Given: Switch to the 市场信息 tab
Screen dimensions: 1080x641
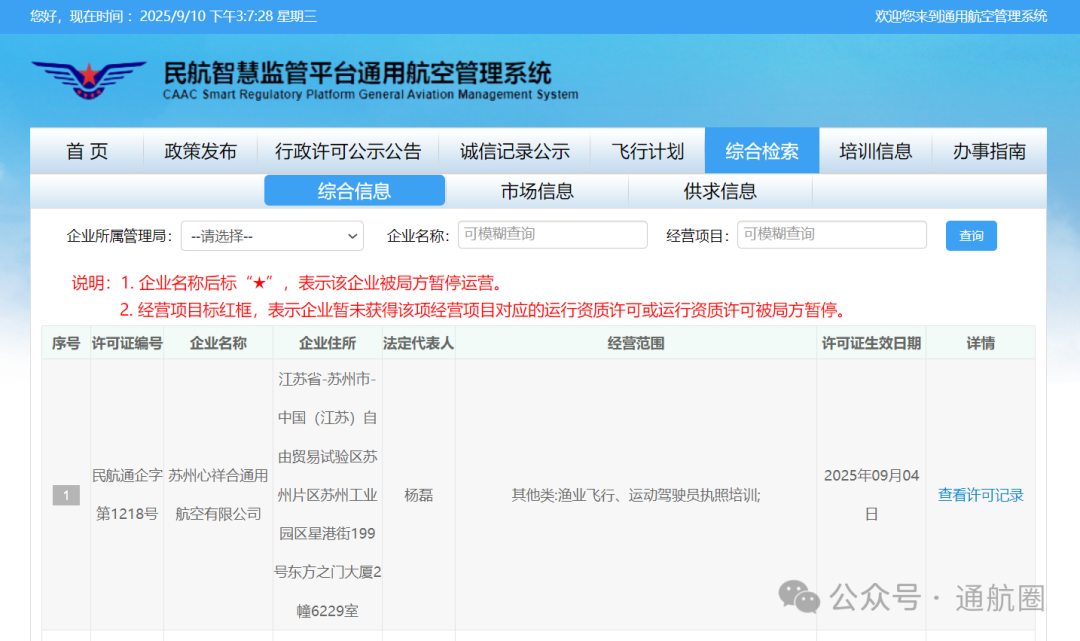Looking at the screenshot, I should pos(538,190).
